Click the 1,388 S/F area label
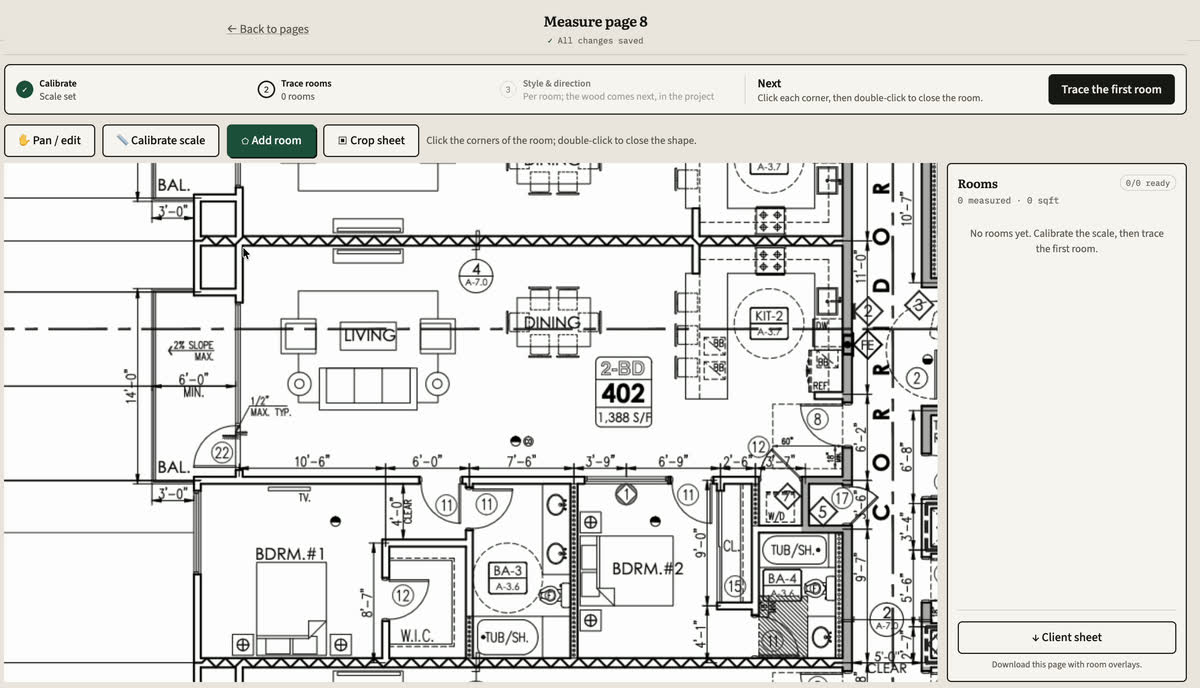This screenshot has height=688, width=1200. click(625, 417)
